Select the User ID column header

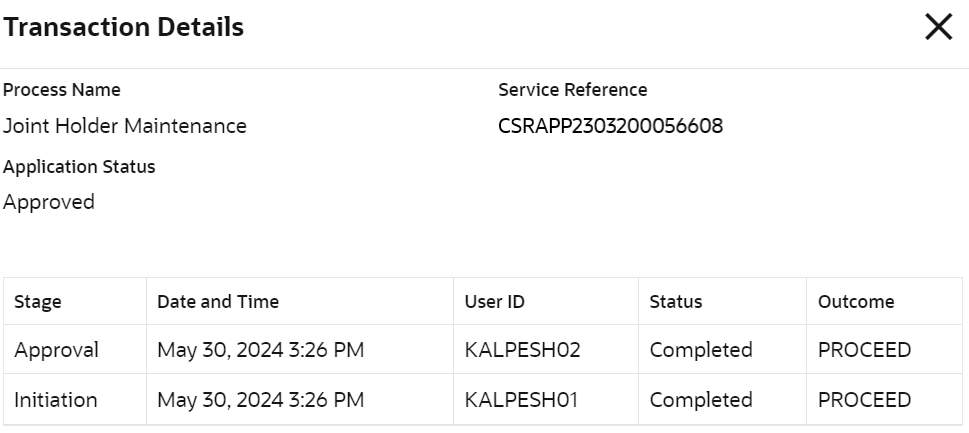click(495, 301)
